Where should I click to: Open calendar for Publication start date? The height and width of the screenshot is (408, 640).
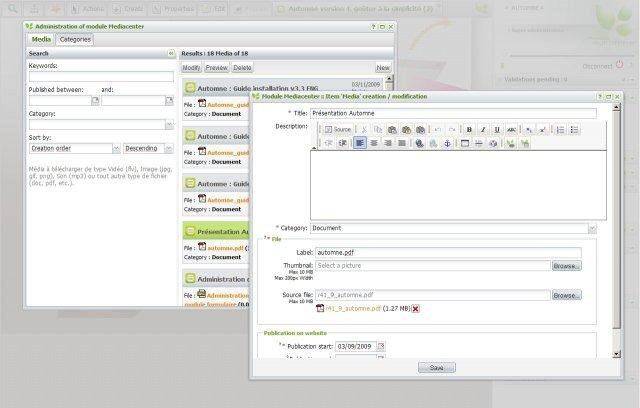[x=381, y=346]
